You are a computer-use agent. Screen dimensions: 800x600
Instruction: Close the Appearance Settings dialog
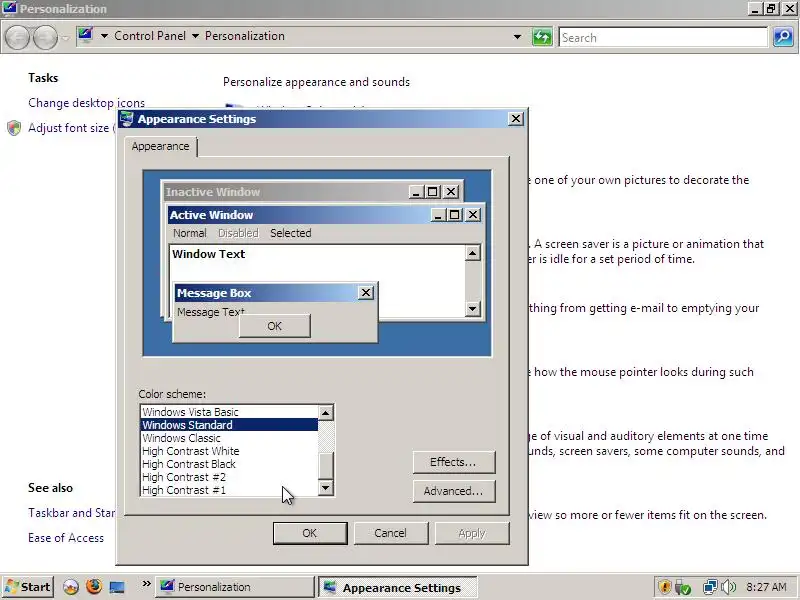click(x=516, y=119)
